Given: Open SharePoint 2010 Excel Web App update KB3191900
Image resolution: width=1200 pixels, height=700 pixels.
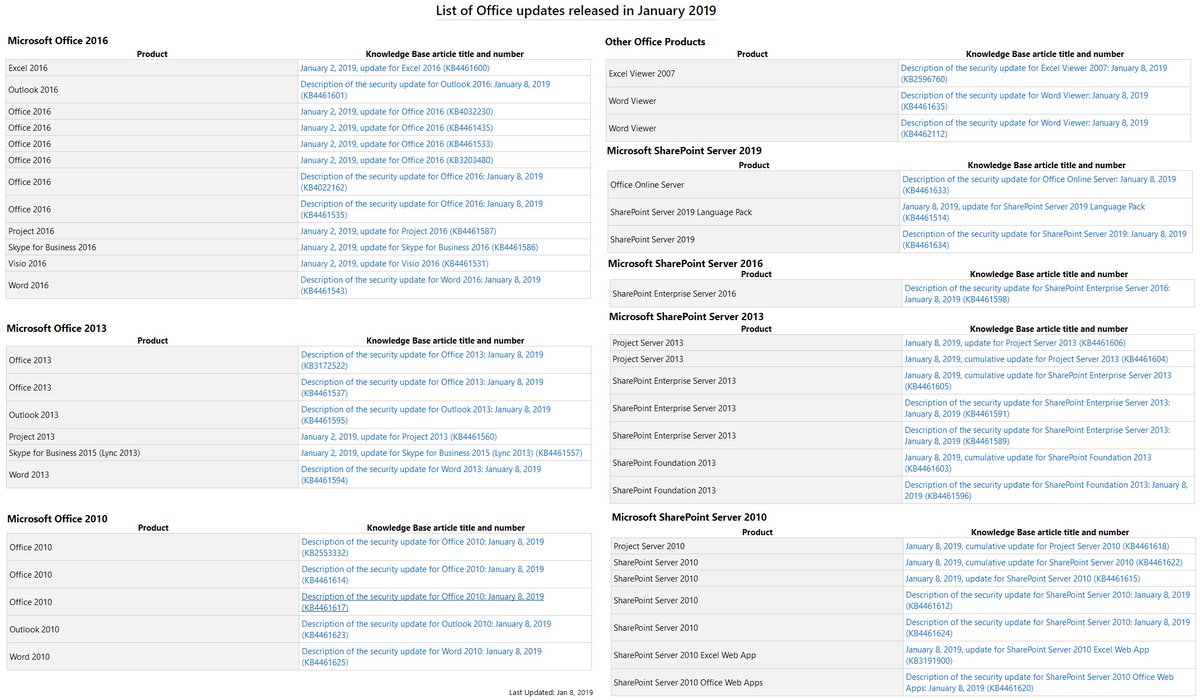Looking at the screenshot, I should click(x=1028, y=655).
